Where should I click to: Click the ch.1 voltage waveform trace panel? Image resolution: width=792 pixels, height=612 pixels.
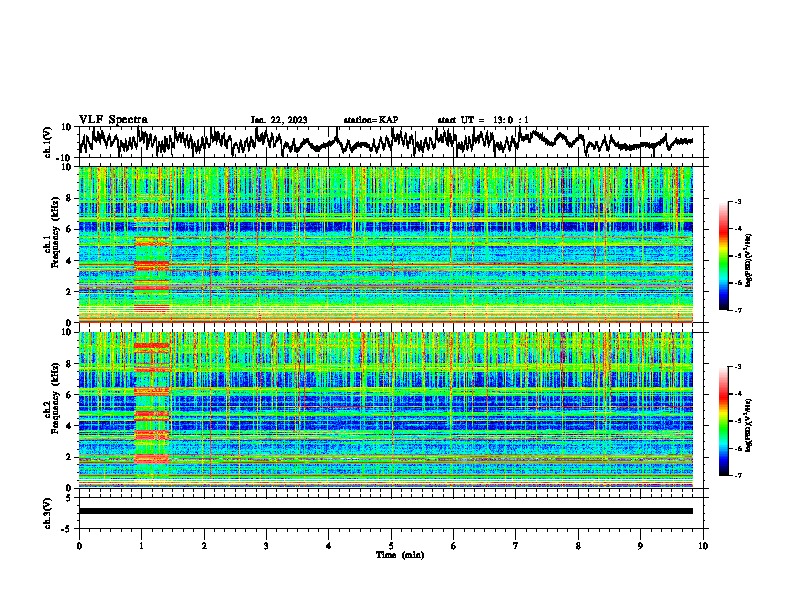[x=393, y=142]
